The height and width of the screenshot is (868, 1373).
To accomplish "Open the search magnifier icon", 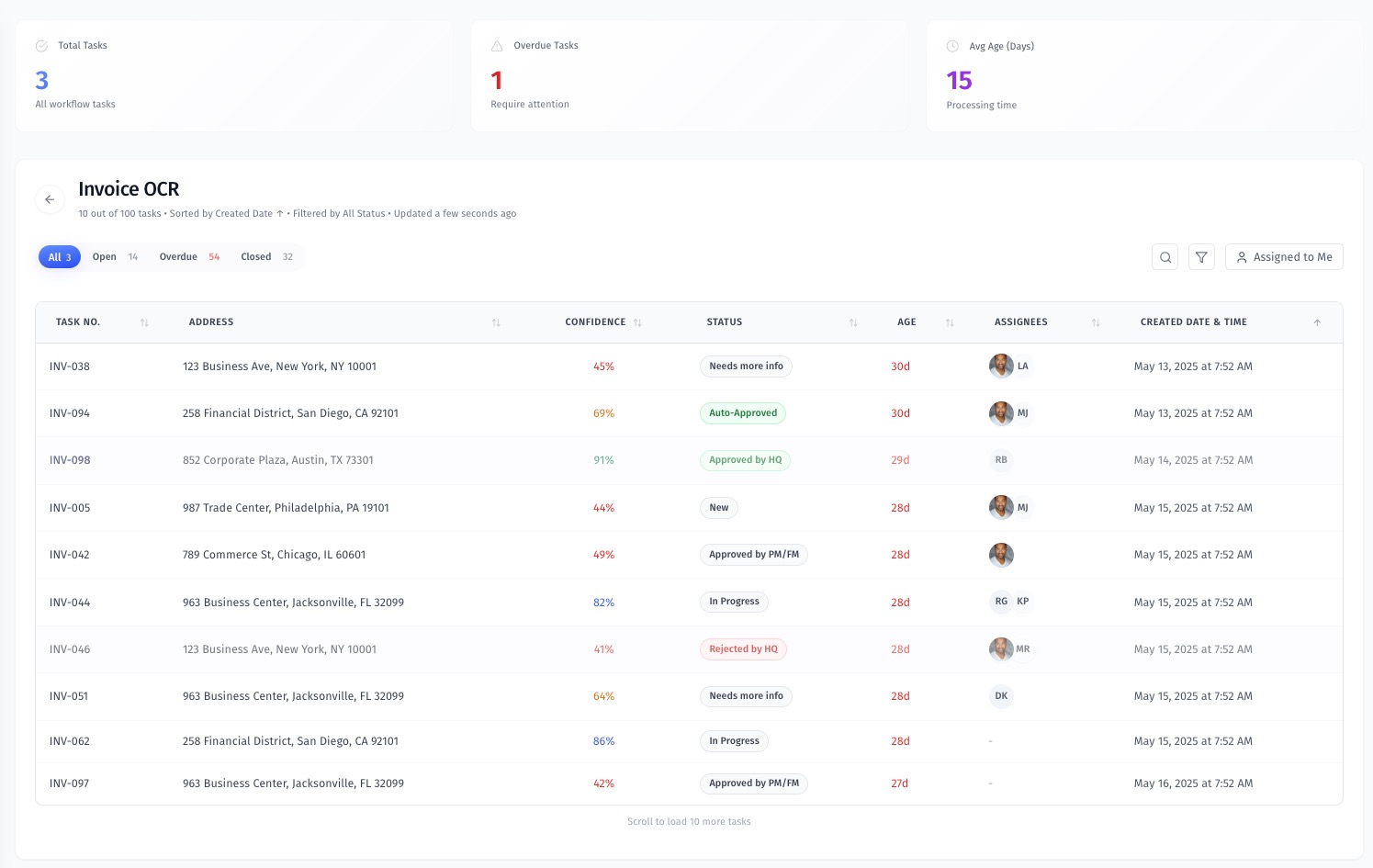I will (x=1165, y=257).
